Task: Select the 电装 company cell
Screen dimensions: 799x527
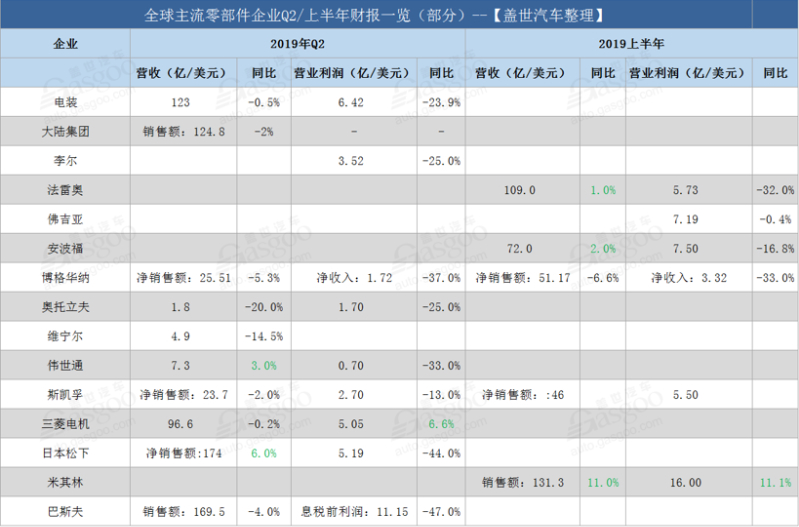Action: click(66, 102)
